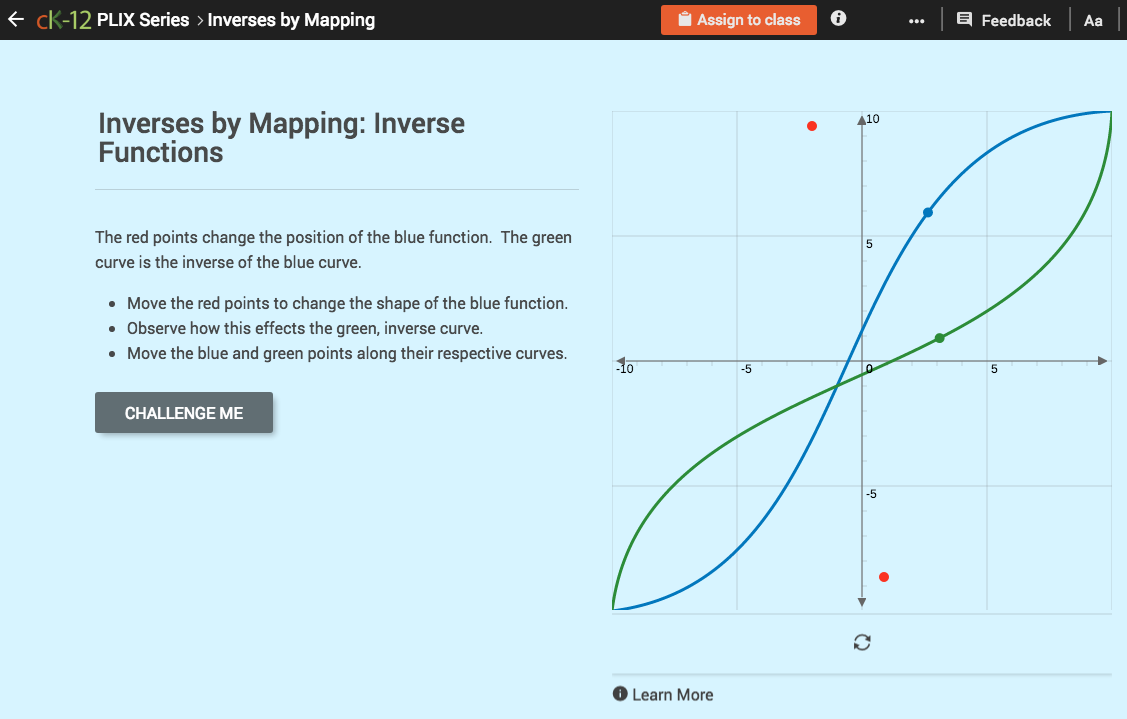
Task: Click the back arrow in the header
Action: 15,18
